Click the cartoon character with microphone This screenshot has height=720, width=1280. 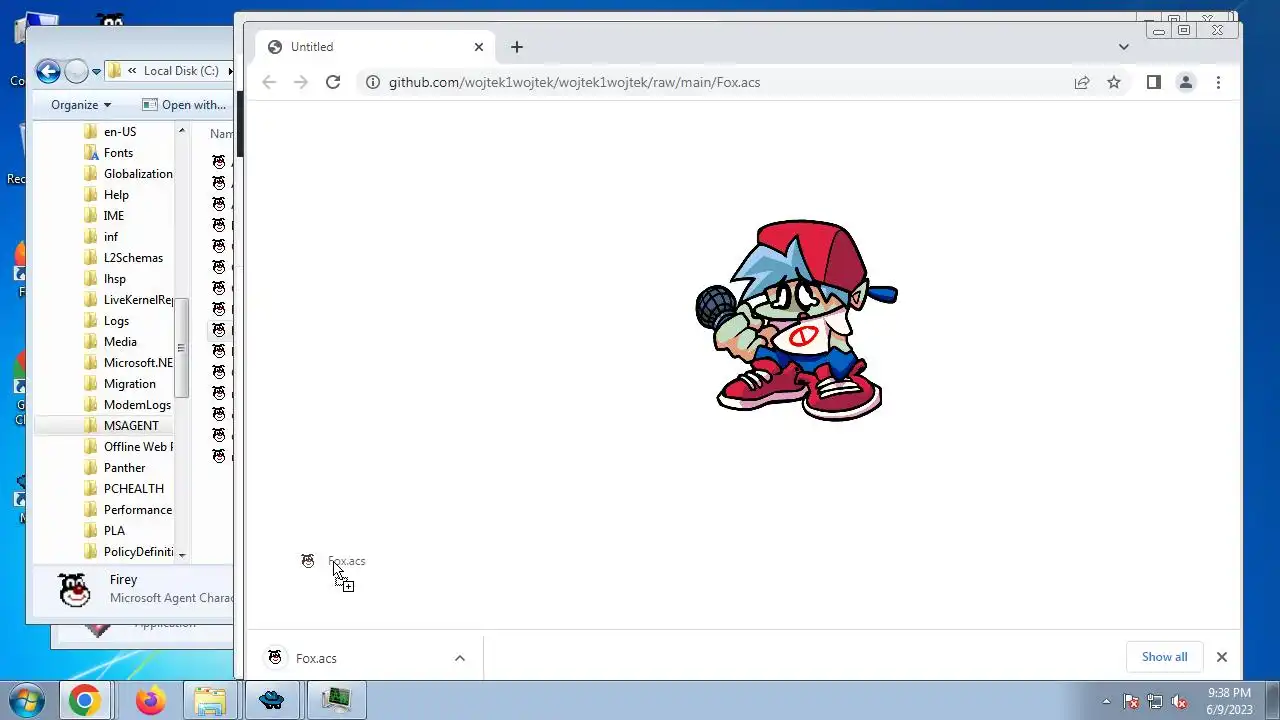(x=796, y=320)
